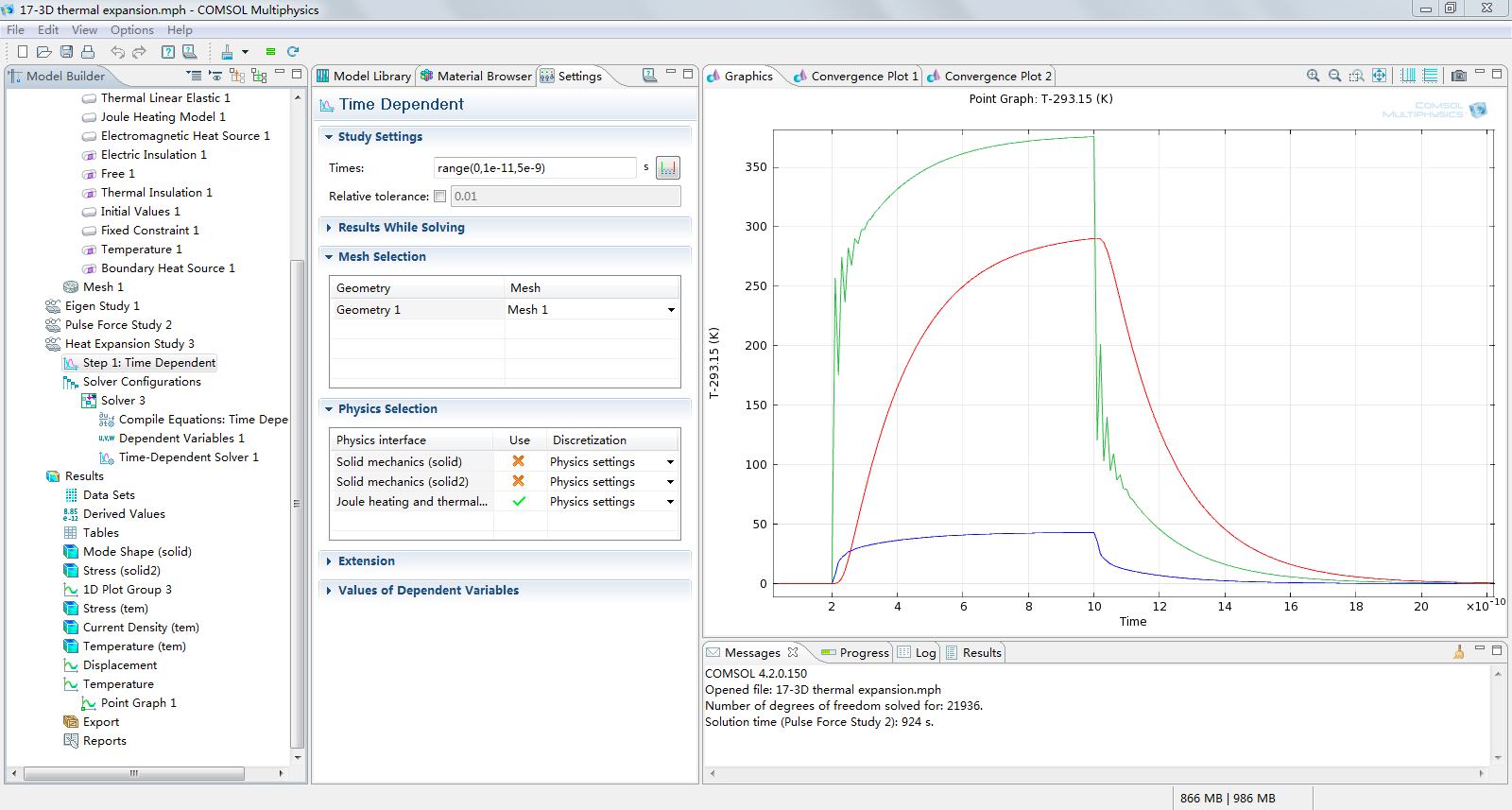Click the Zoom Extents icon

pyautogui.click(x=1379, y=76)
